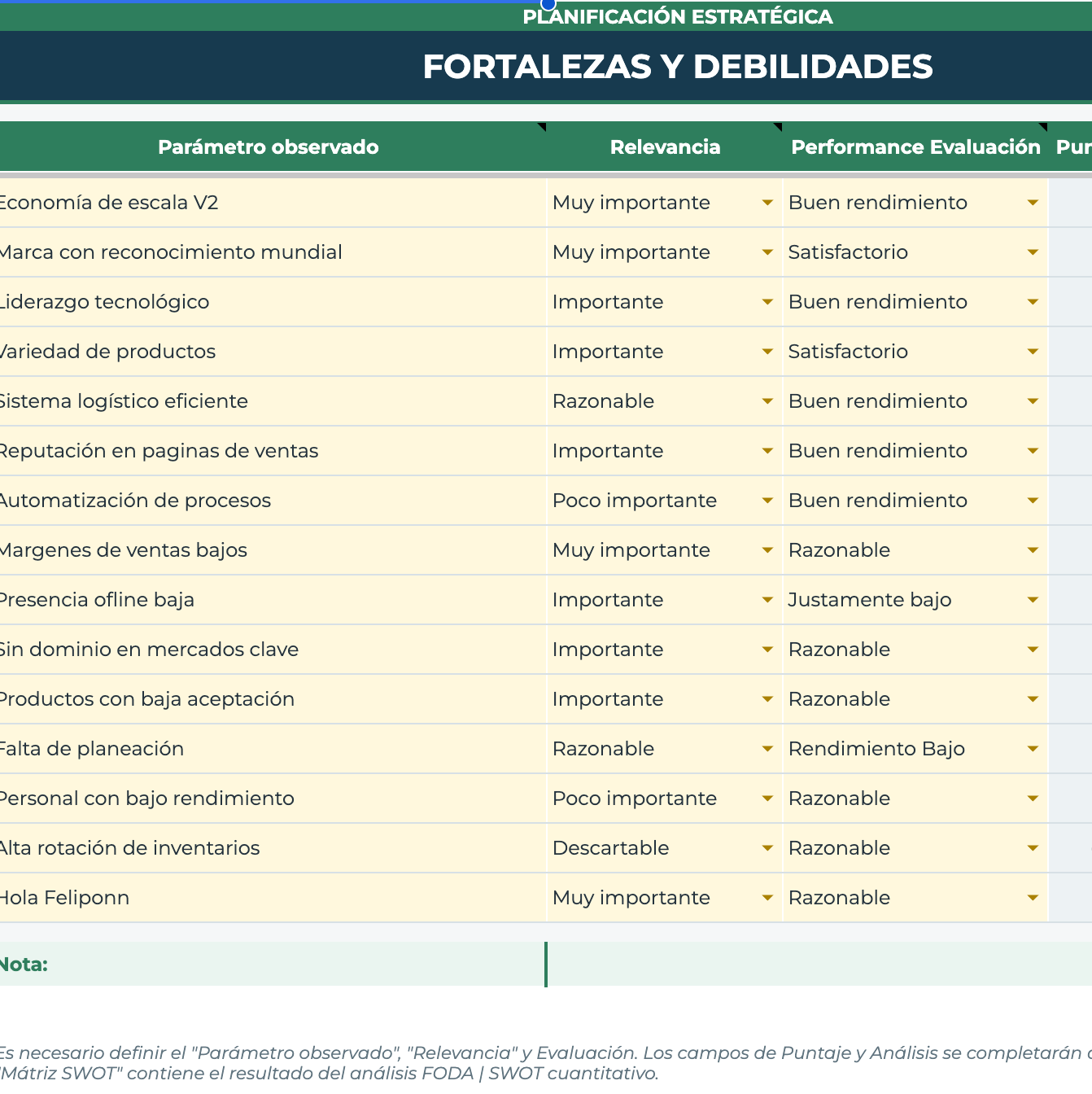
Task: Show Relevancia options for Variedad de productos
Action: point(767,352)
